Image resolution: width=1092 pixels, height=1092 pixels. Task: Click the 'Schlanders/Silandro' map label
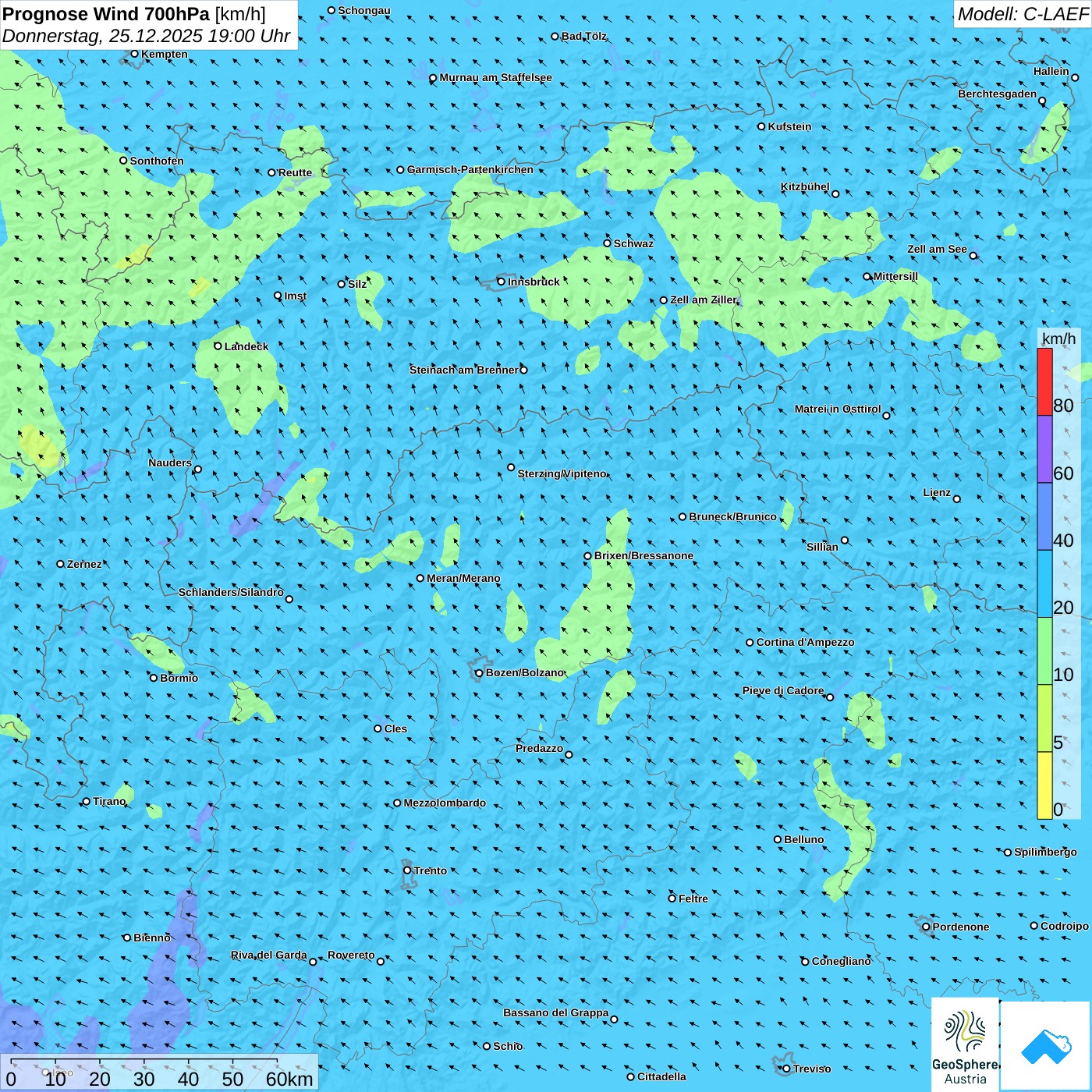tap(231, 592)
